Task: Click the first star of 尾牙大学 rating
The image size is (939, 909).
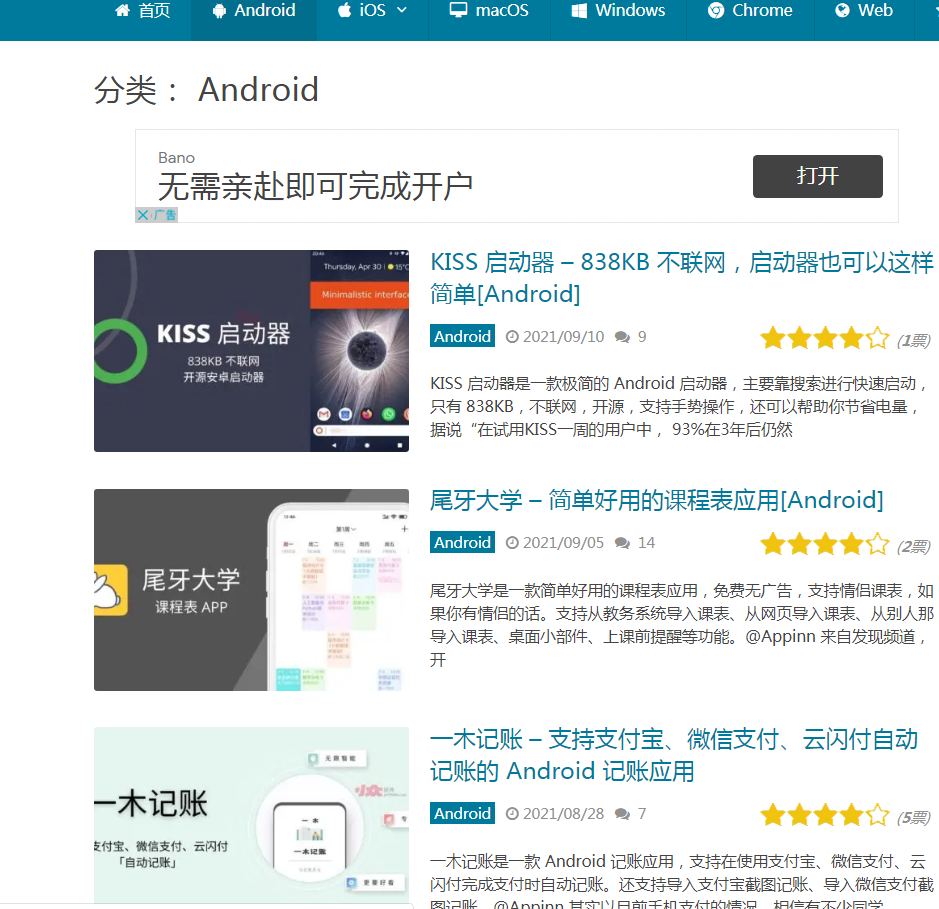Action: tap(773, 544)
